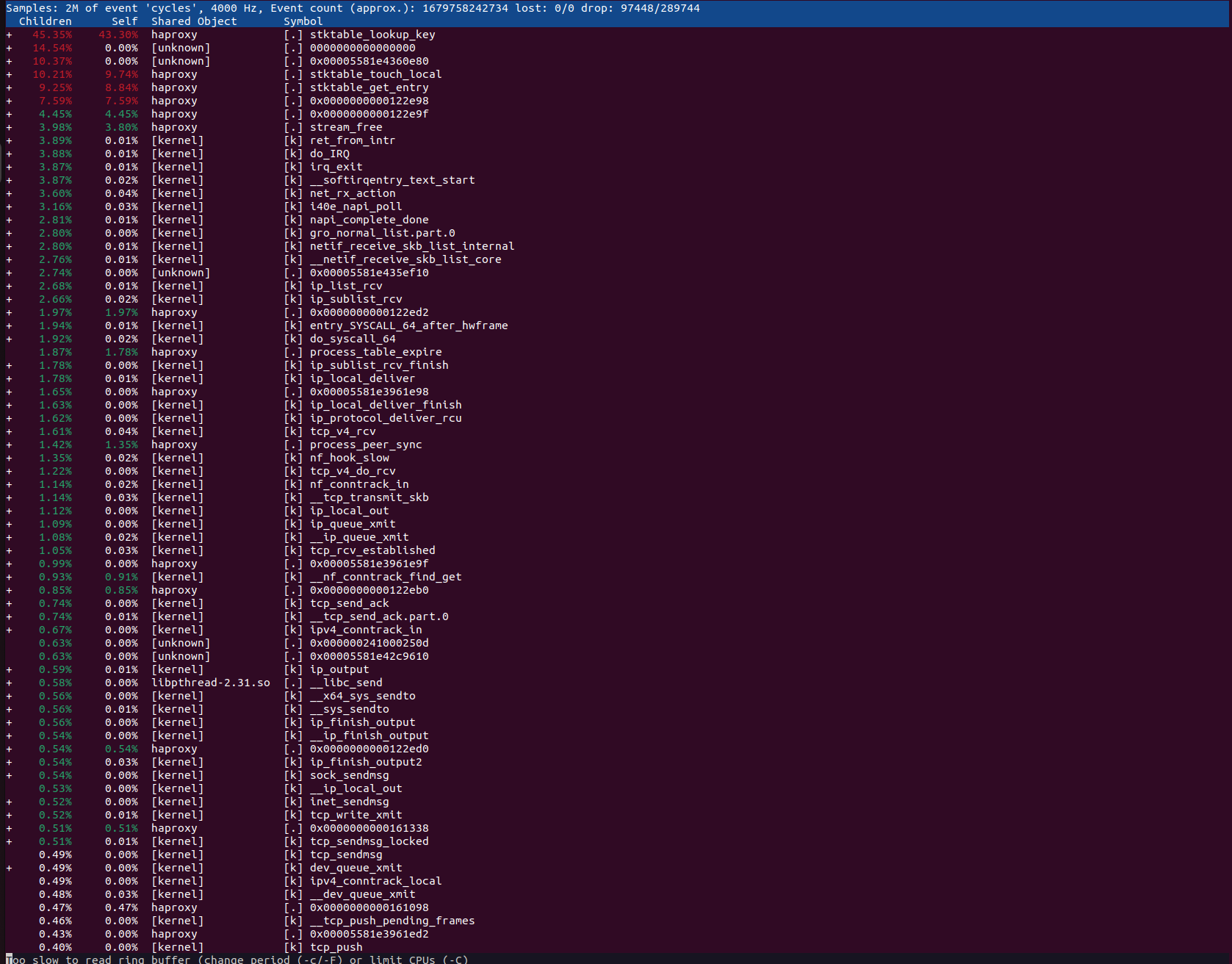This screenshot has width=1232, height=964.
Task: Expand the __libc_send libpthread entry
Action: pyautogui.click(x=8, y=683)
